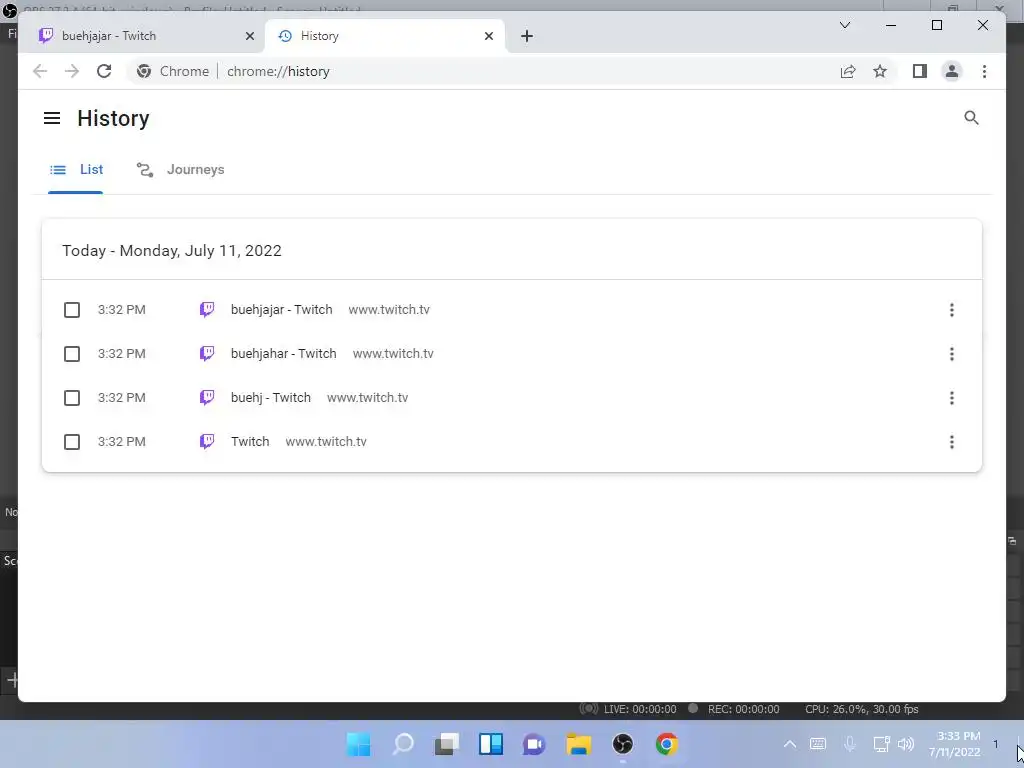Screen dimensions: 1024x768
Task: Click Twitch favicon of buehjajar entry
Action: point(206,310)
